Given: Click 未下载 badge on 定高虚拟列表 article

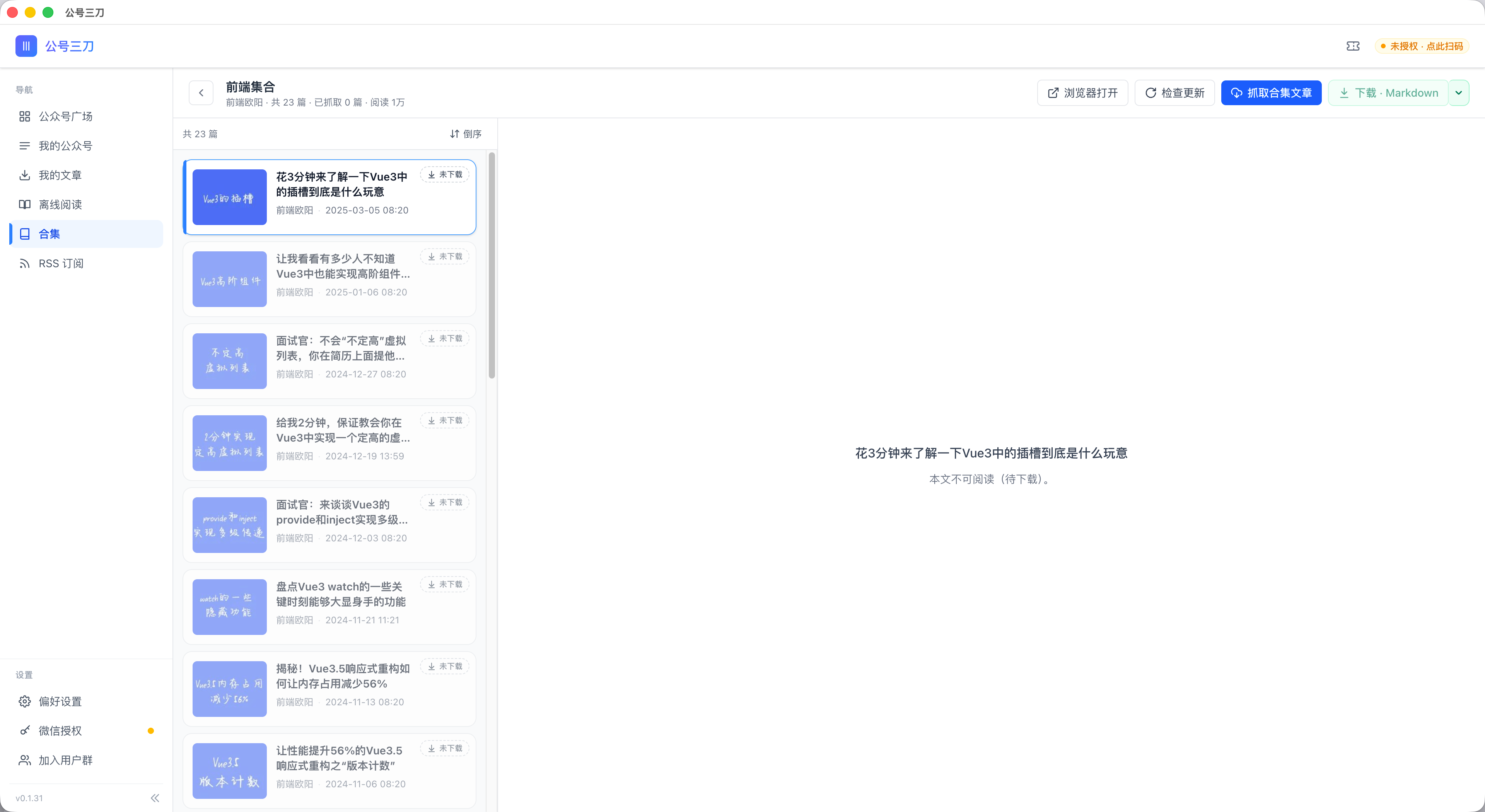Looking at the screenshot, I should tap(444, 420).
